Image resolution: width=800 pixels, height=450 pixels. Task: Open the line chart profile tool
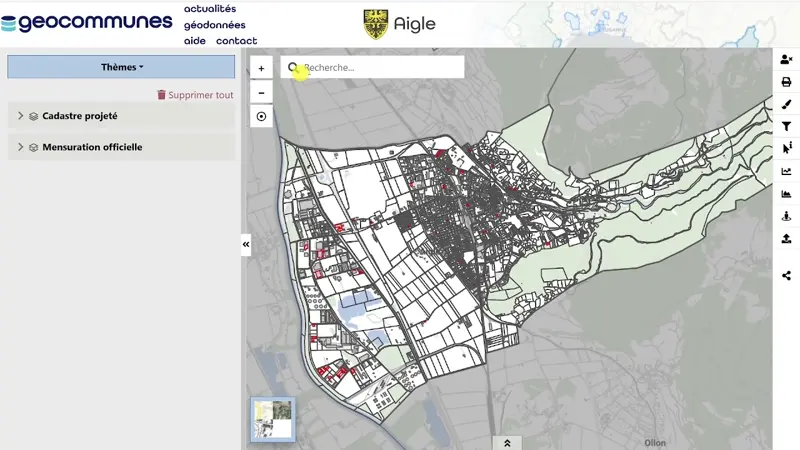pyautogui.click(x=786, y=171)
